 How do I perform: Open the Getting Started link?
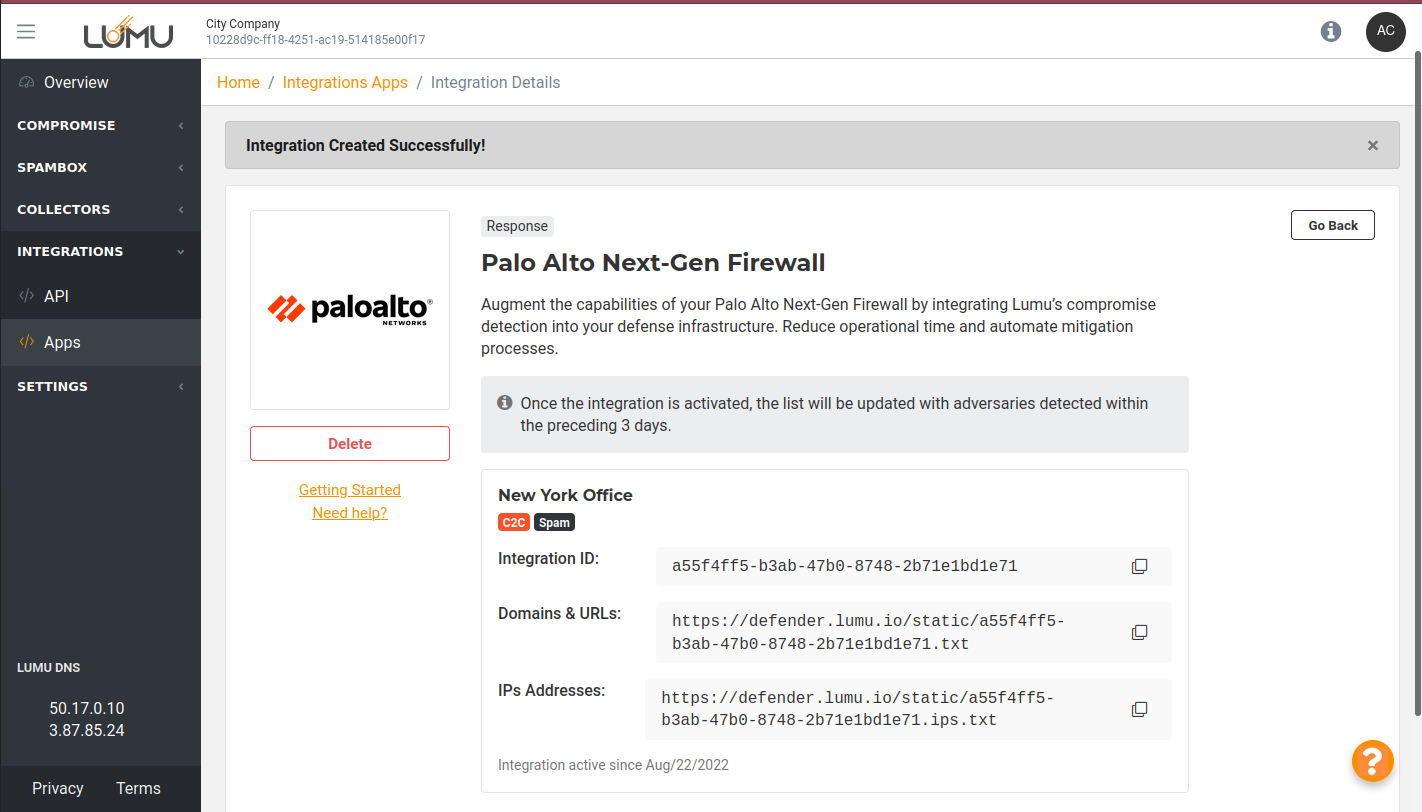(x=350, y=490)
